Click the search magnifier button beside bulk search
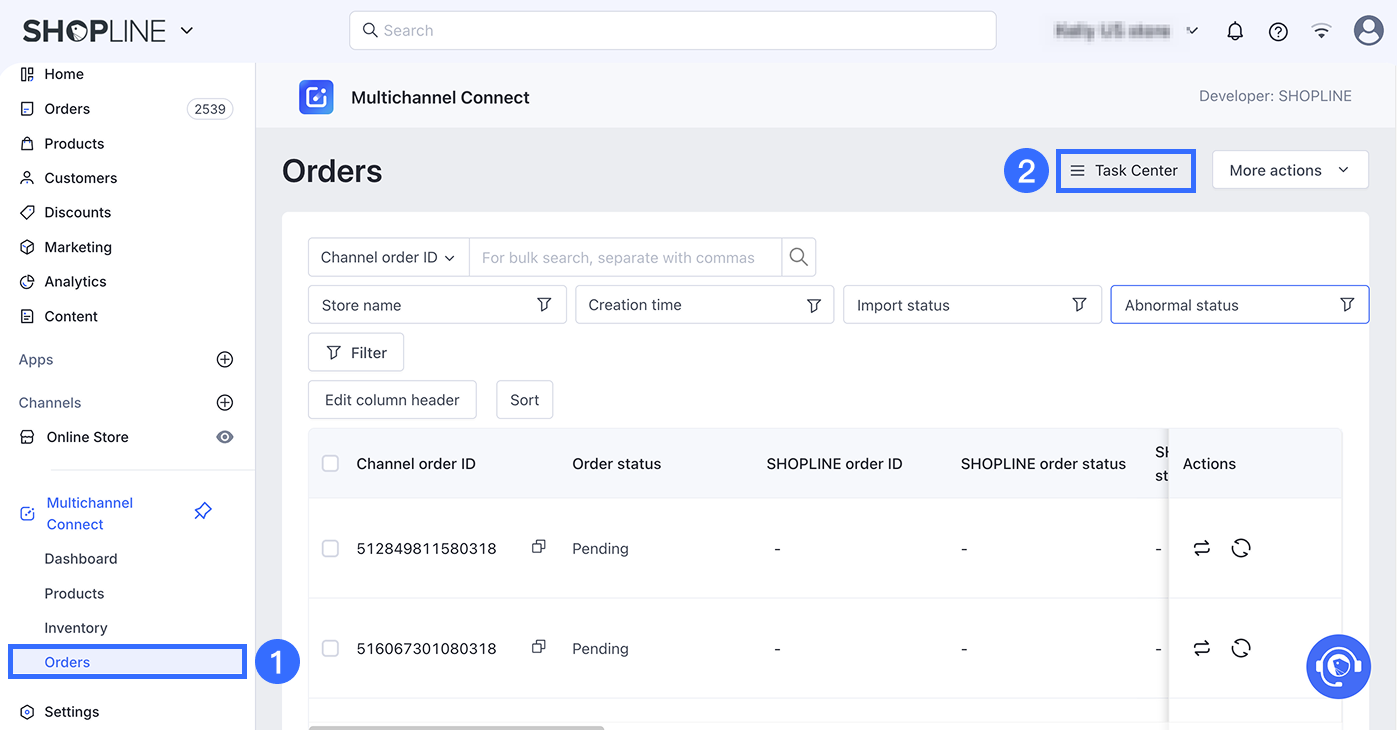1397x730 pixels. click(798, 257)
